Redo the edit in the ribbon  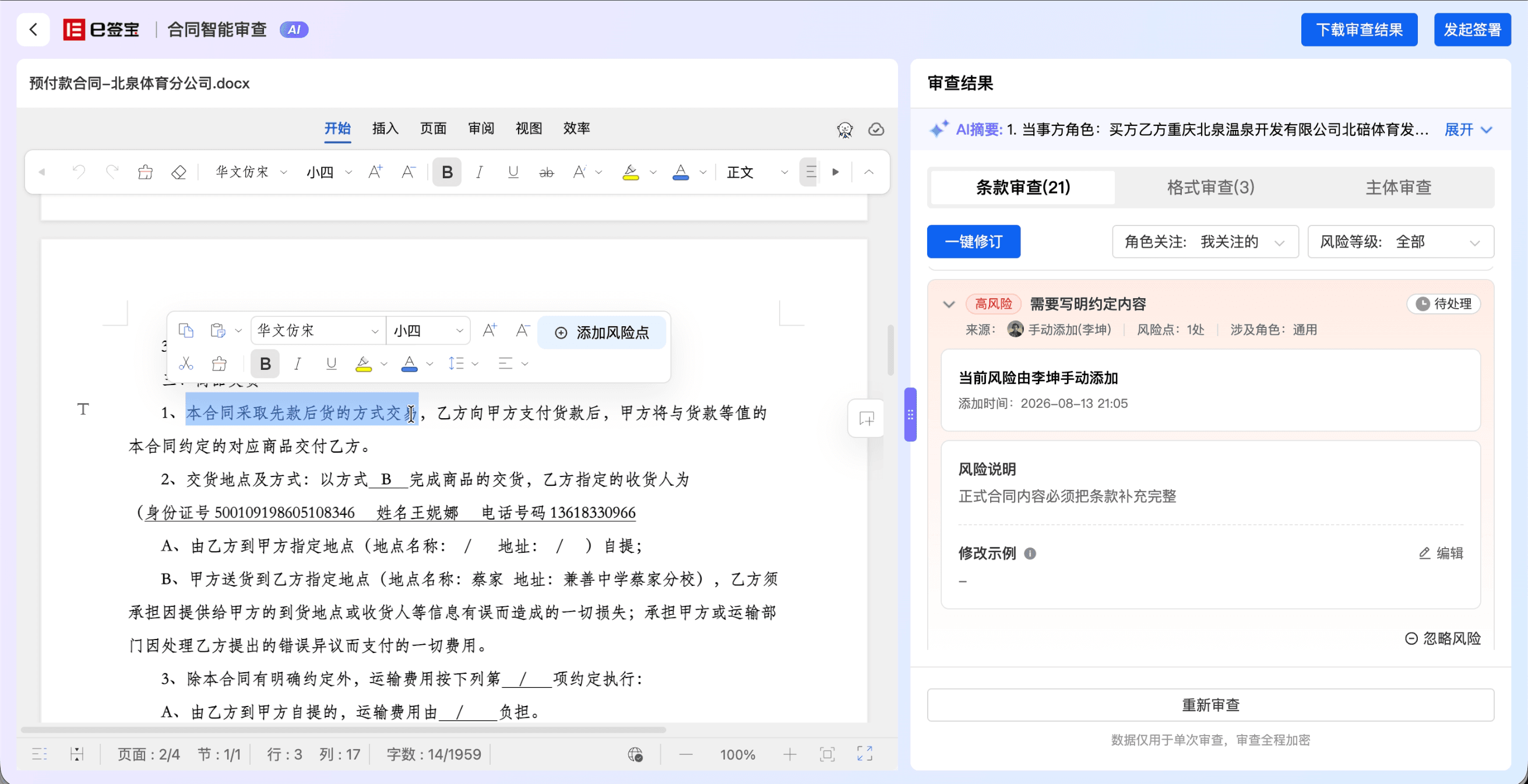[x=112, y=172]
